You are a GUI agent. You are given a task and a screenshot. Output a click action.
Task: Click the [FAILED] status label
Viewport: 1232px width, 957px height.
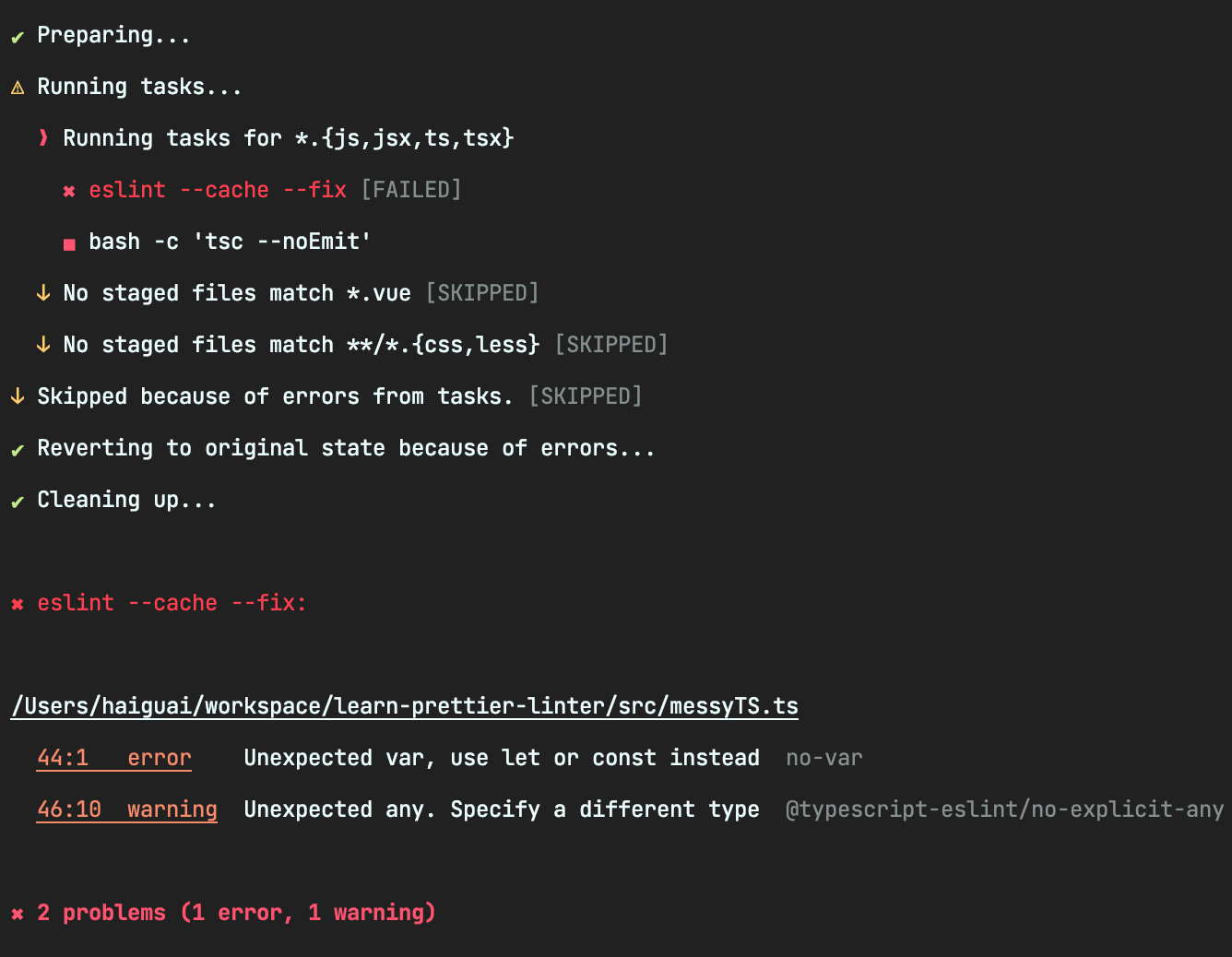point(411,190)
